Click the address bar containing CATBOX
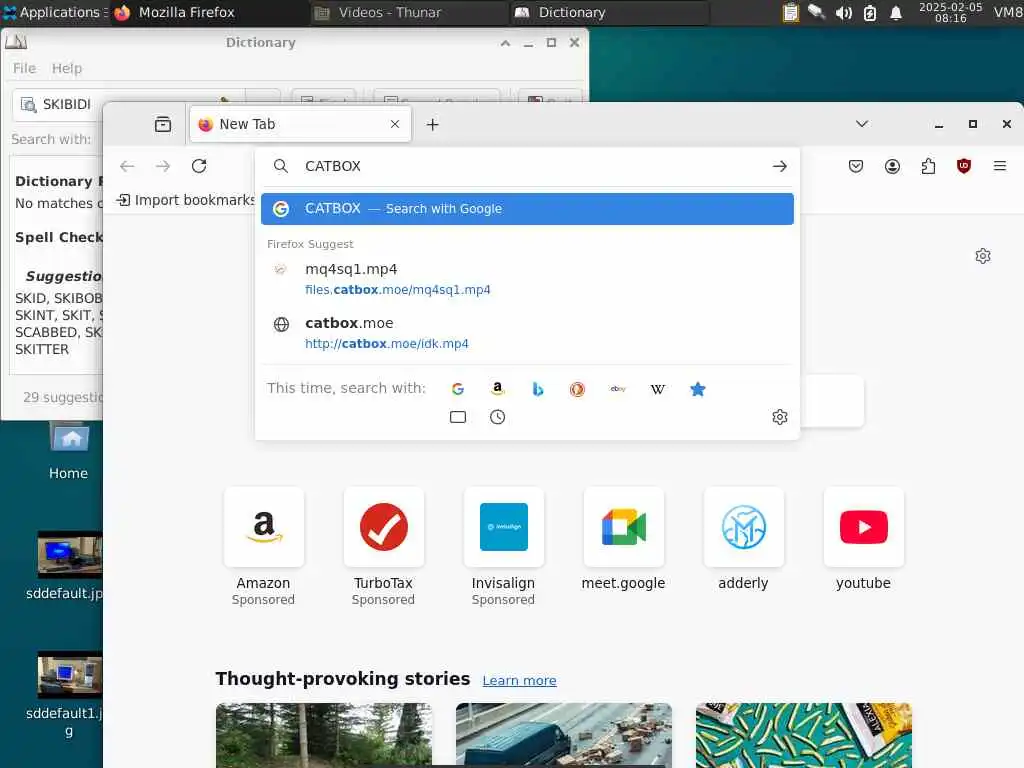Image resolution: width=1024 pixels, height=768 pixels. click(x=527, y=166)
